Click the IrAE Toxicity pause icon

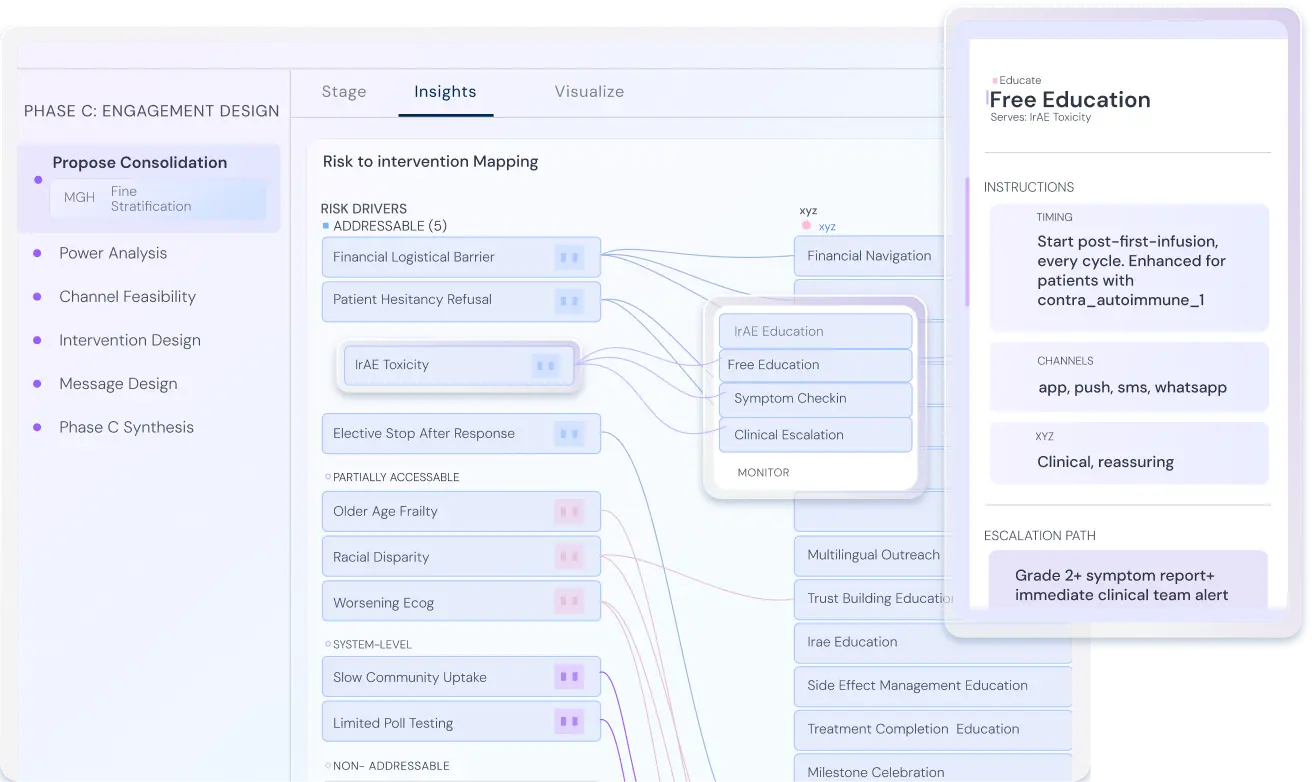[x=546, y=366]
